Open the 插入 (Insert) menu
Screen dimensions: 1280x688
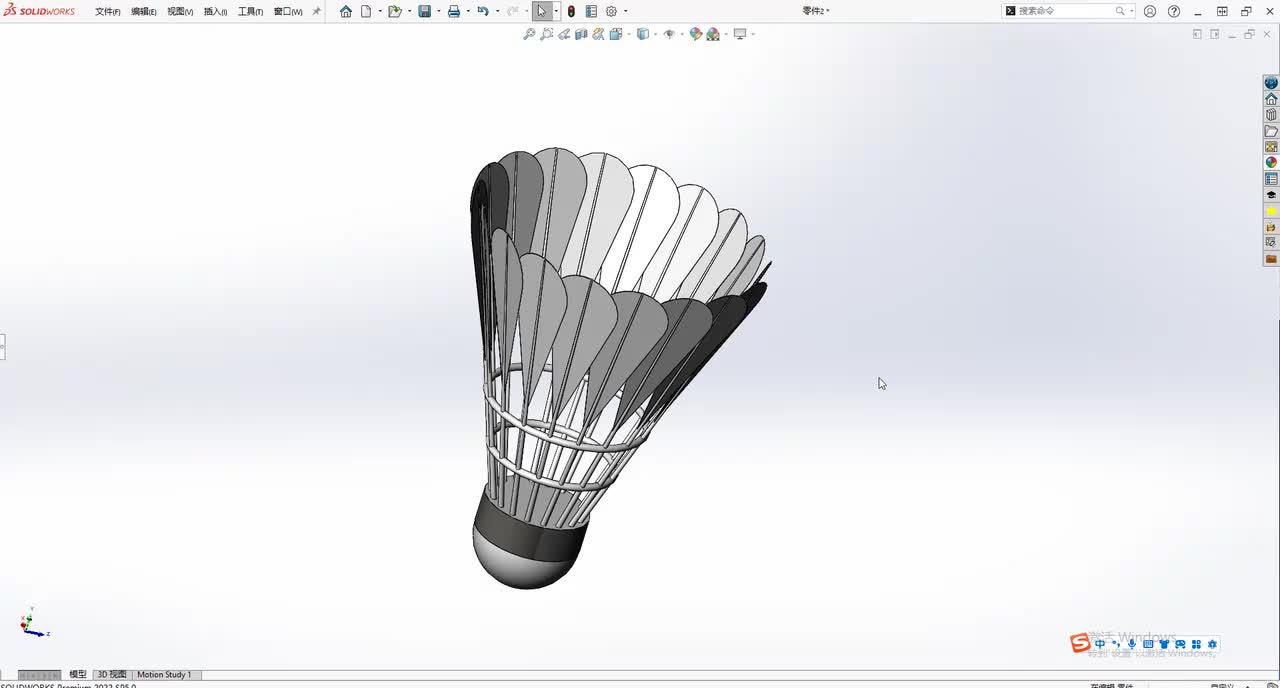click(215, 11)
